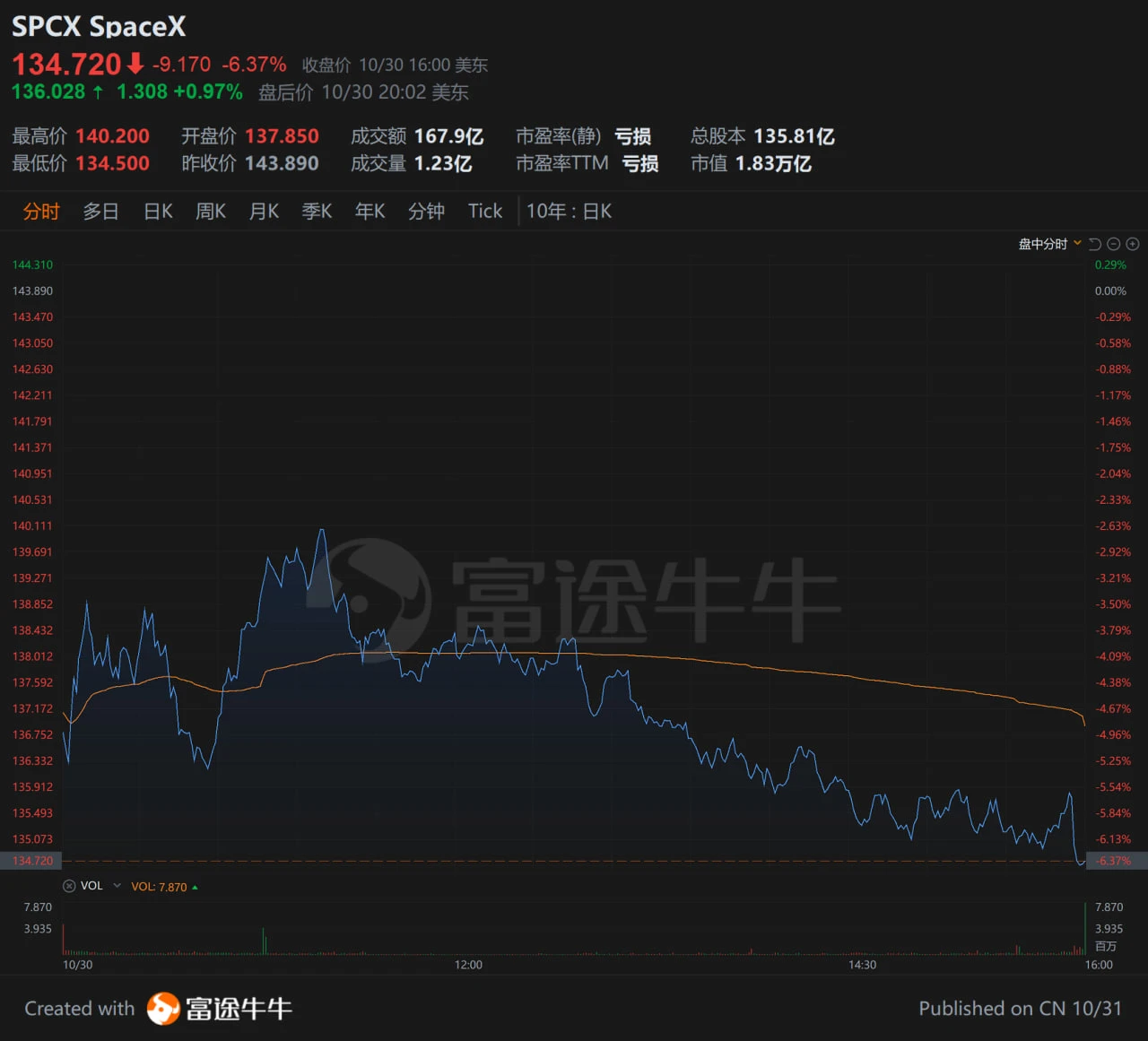Click the 14:30 time axis label
Screen dimensions: 1148x1041
862,965
